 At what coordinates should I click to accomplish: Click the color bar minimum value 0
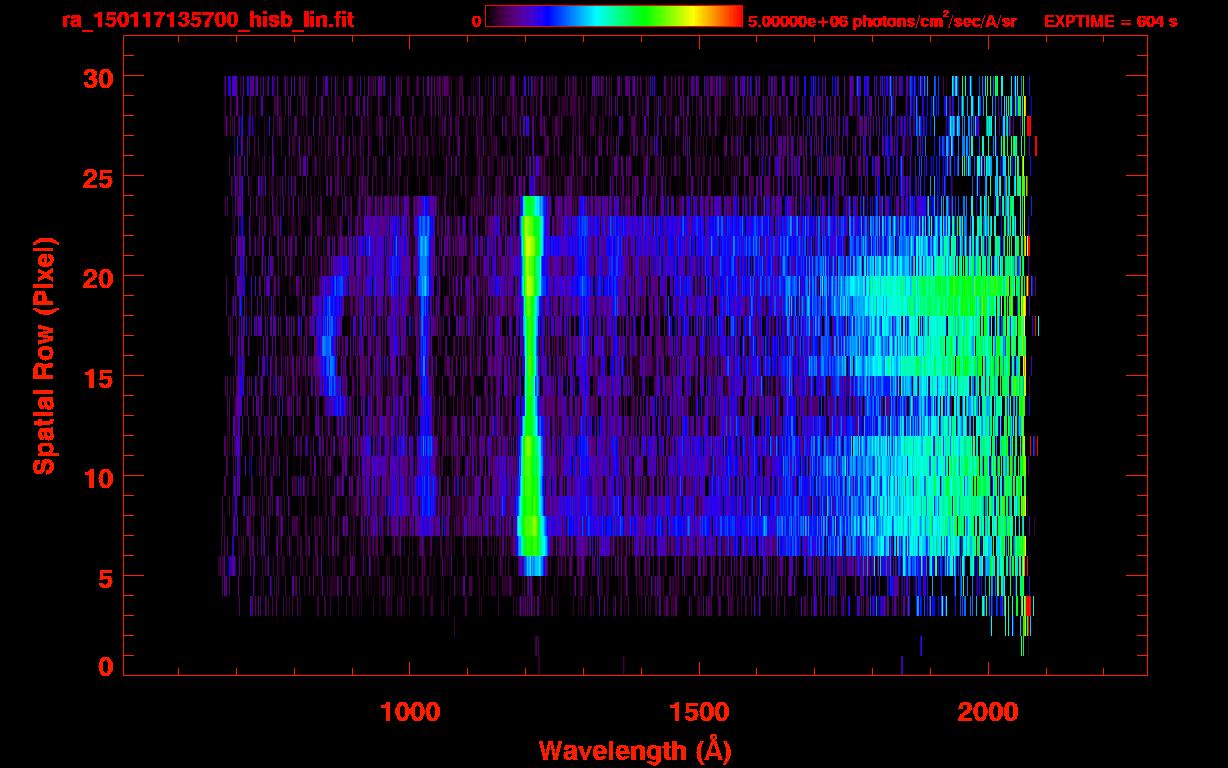[477, 21]
